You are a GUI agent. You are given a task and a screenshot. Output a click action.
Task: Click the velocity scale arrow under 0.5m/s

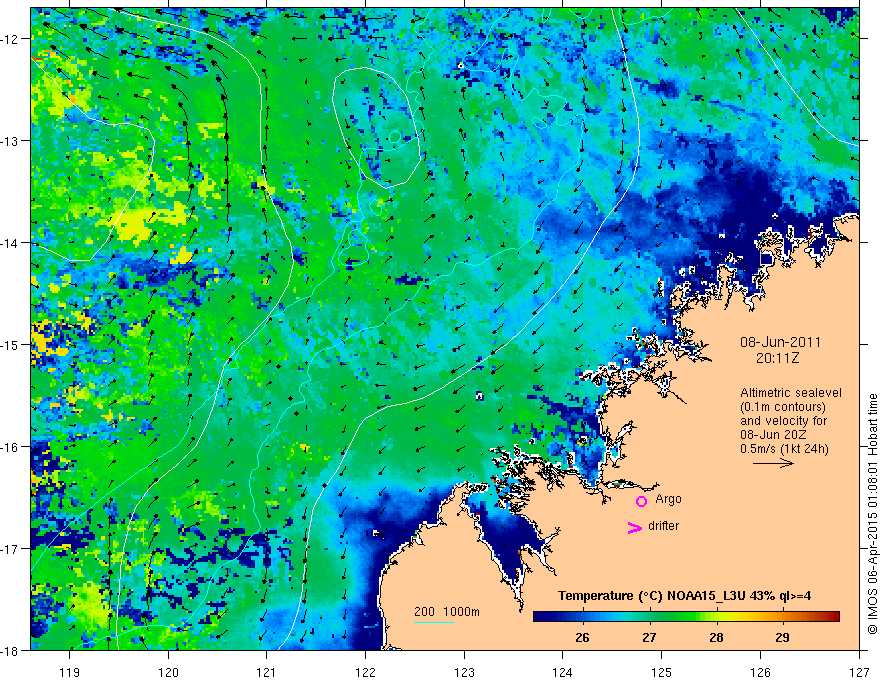click(773, 463)
